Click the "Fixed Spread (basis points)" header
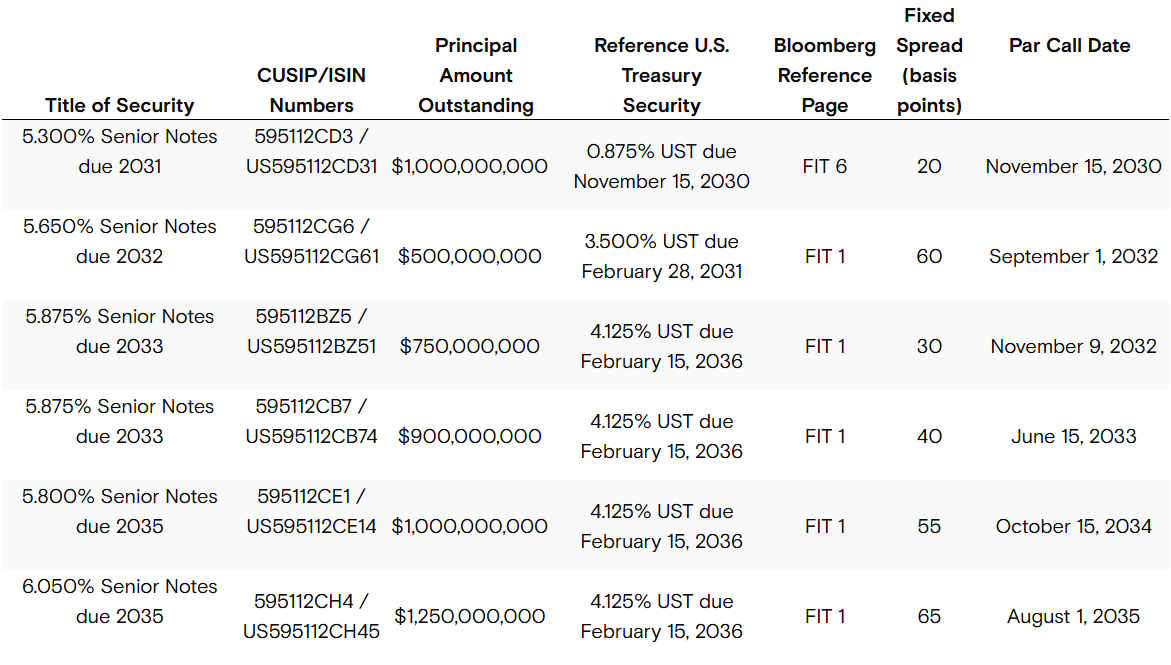The image size is (1171, 665). point(929,60)
